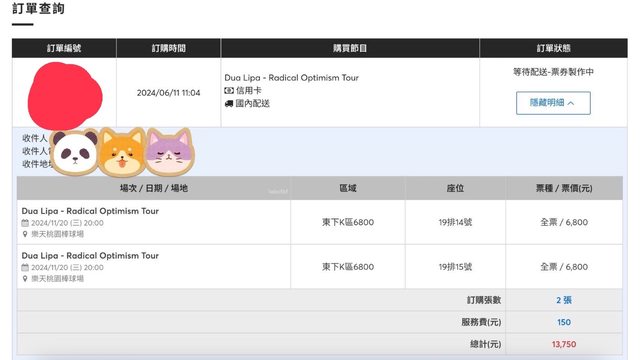Click the 訂單狀態 column header
This screenshot has width=640, height=360.
(553, 48)
